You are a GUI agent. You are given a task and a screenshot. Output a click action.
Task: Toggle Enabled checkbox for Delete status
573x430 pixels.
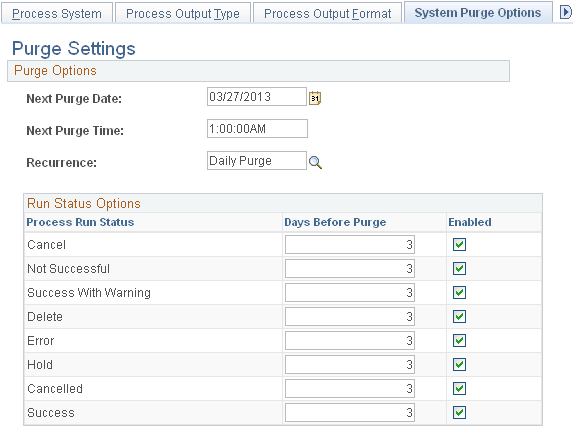tap(459, 316)
